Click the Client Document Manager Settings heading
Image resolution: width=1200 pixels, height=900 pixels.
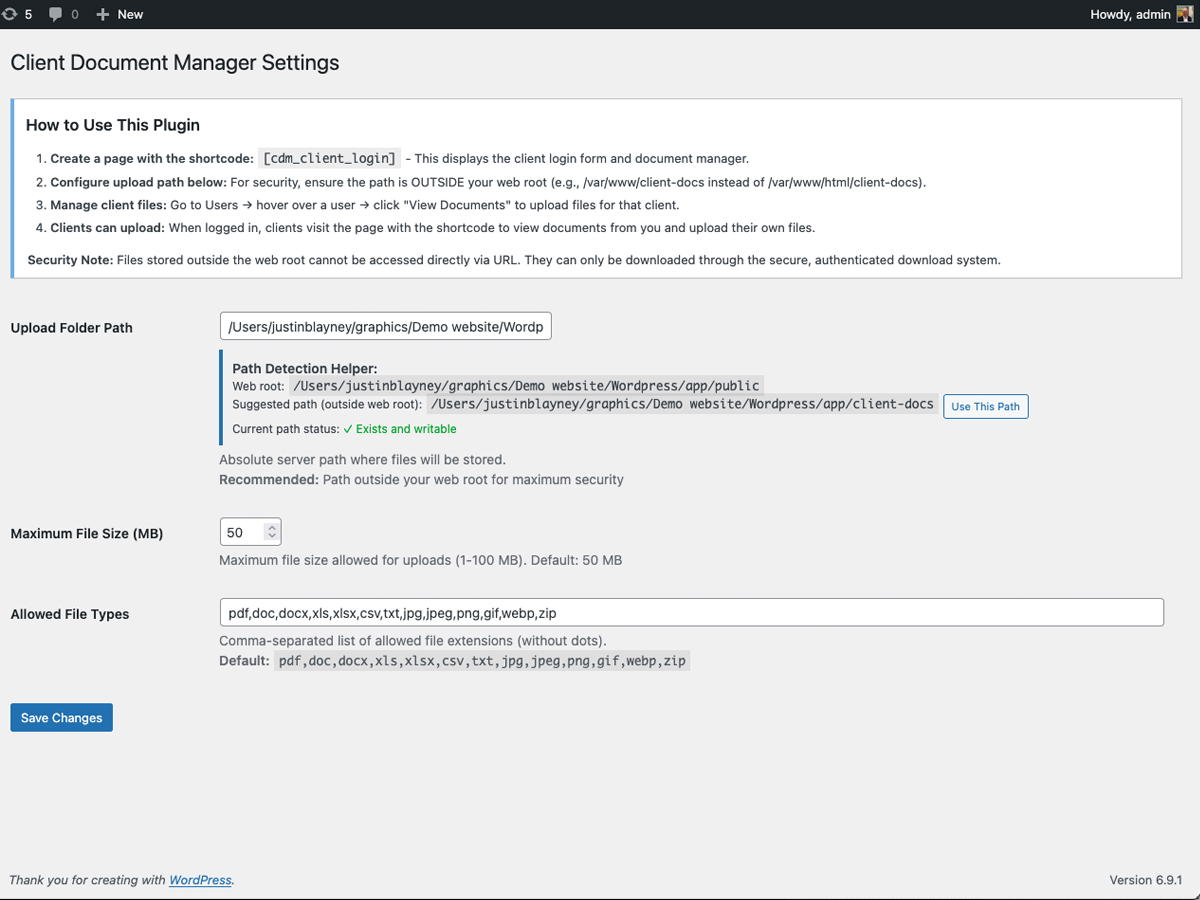click(174, 62)
